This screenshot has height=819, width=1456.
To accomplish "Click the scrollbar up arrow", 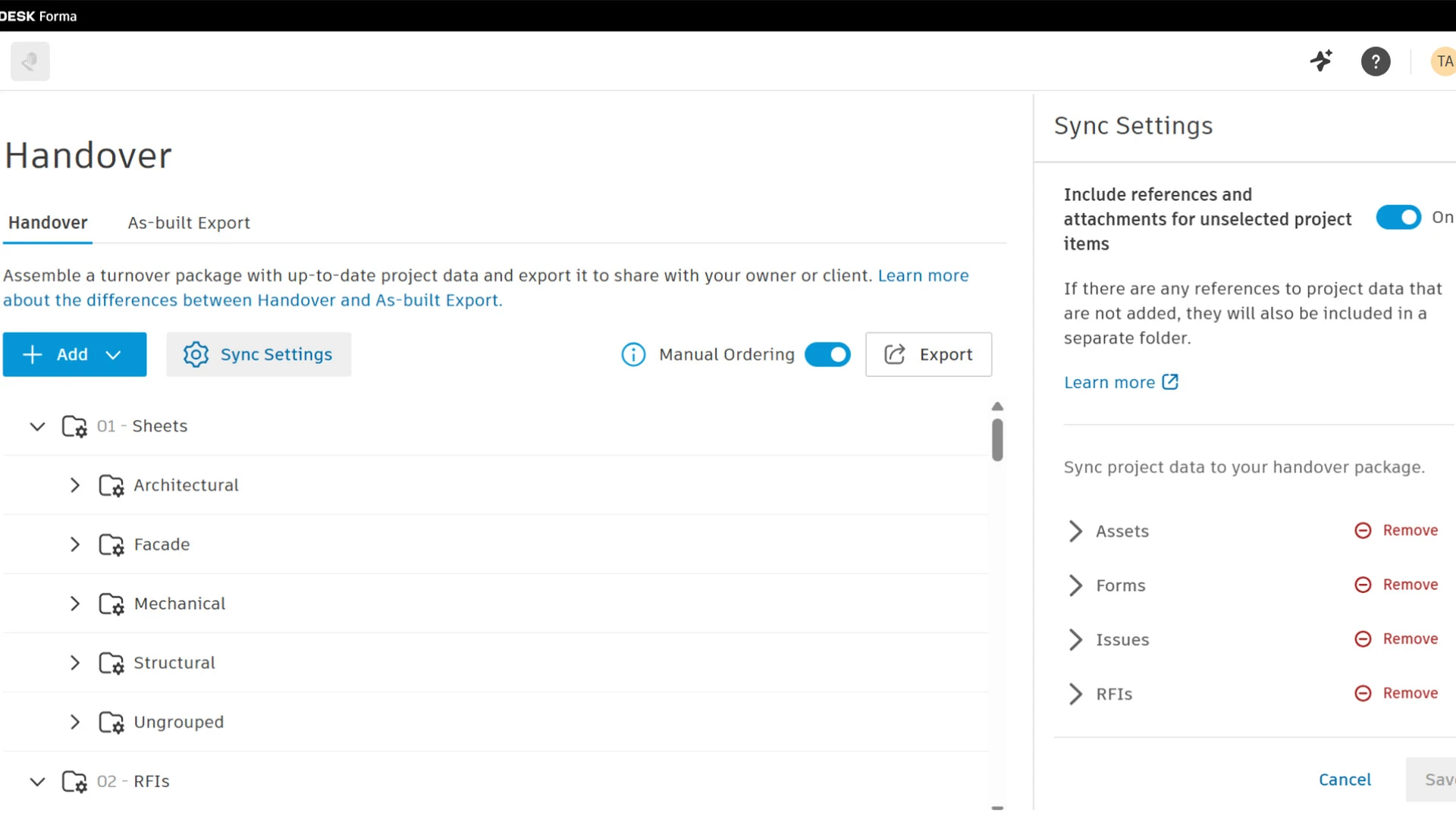I will click(997, 406).
